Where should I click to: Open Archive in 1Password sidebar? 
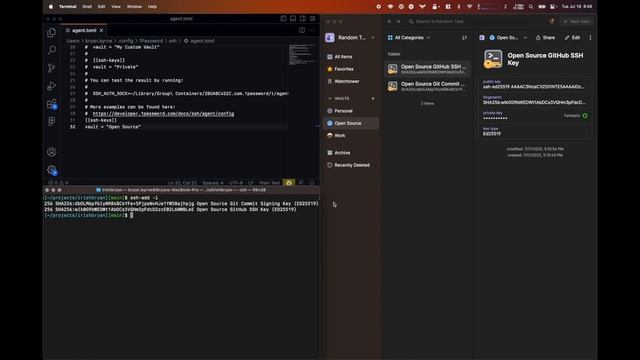pyautogui.click(x=351, y=153)
